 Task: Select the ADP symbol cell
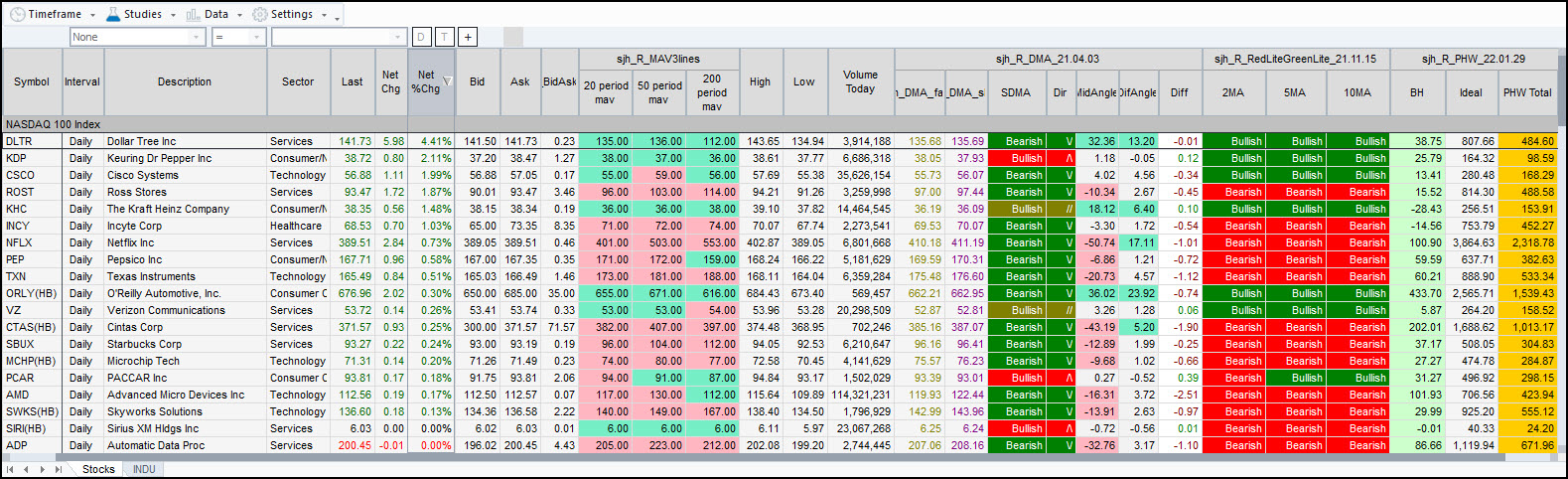tap(32, 445)
